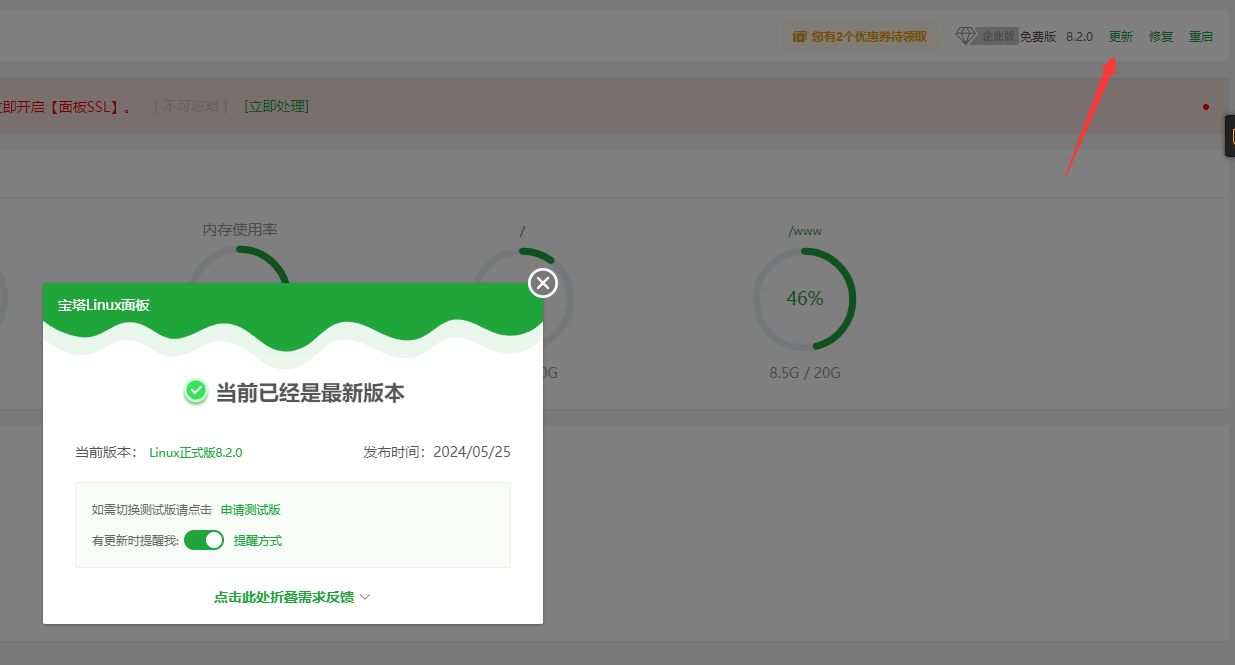1235x665 pixels.
Task: Click the 8.5G / 20G disk size text
Action: (x=805, y=373)
